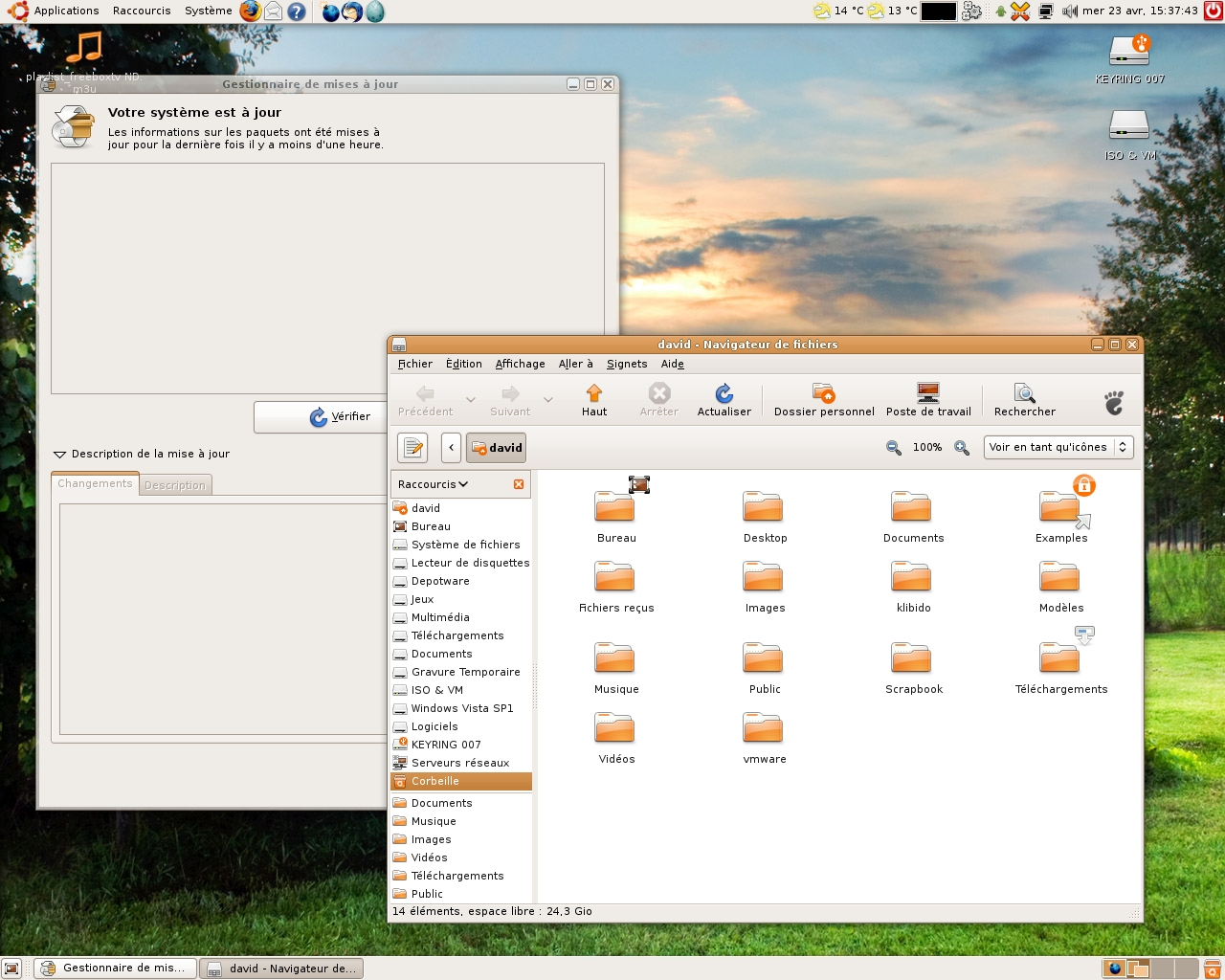This screenshot has height=980, width=1225.
Task: Open Poste de travail from the toolbar
Action: click(928, 400)
